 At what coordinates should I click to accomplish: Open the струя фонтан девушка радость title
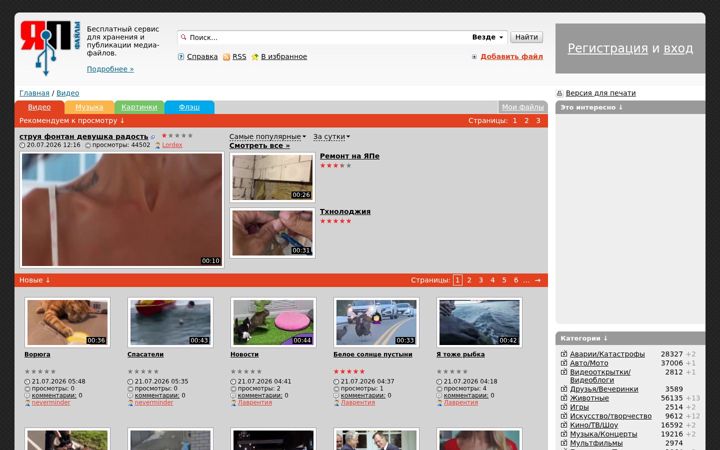pos(84,136)
